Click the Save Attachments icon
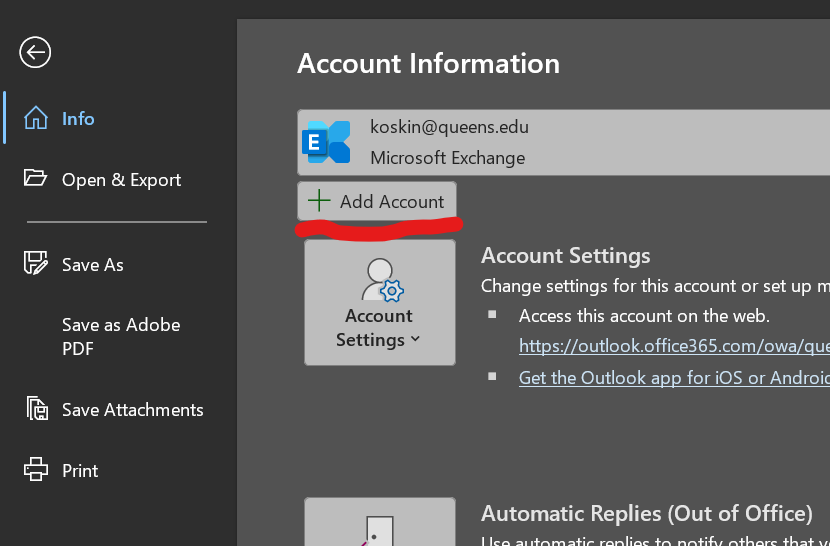830x546 pixels. click(x=38, y=408)
